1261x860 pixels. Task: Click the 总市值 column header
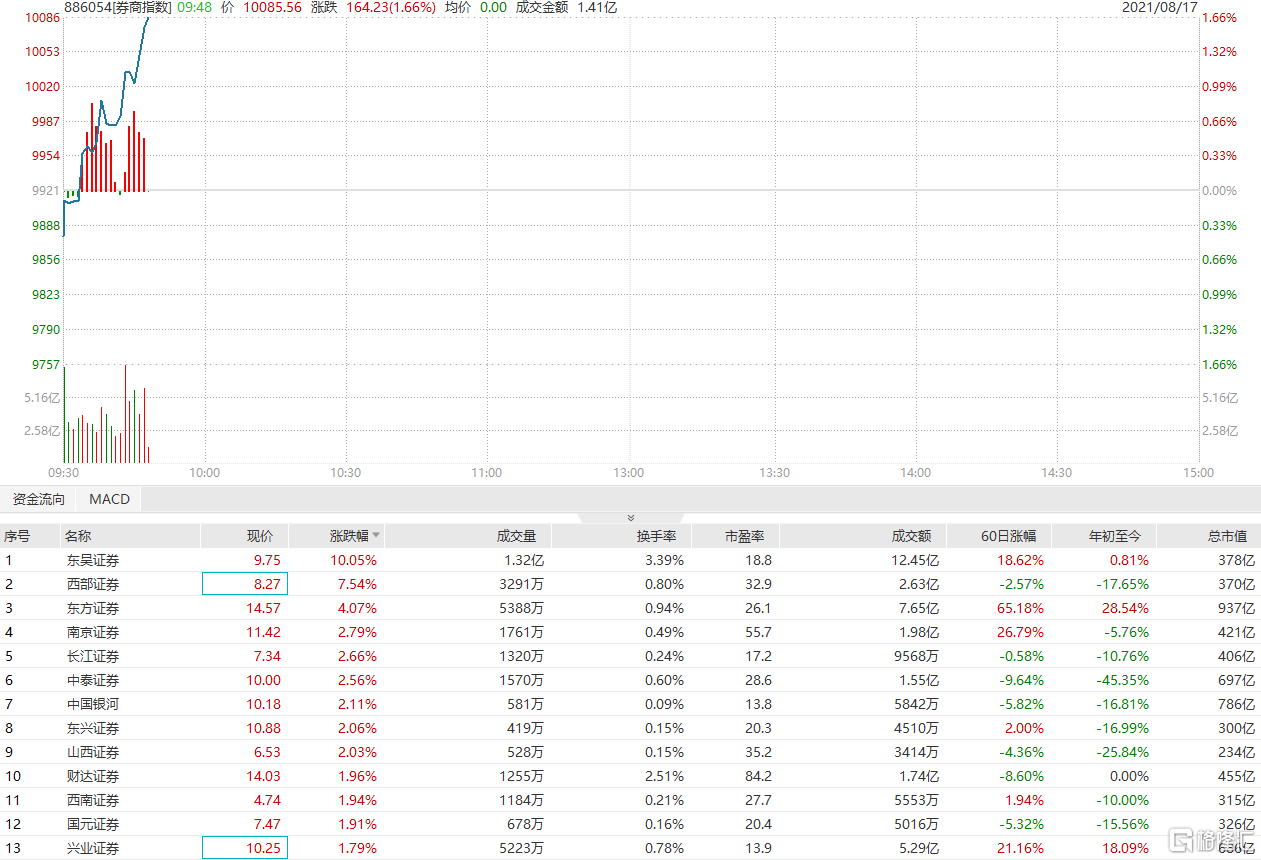point(1227,536)
